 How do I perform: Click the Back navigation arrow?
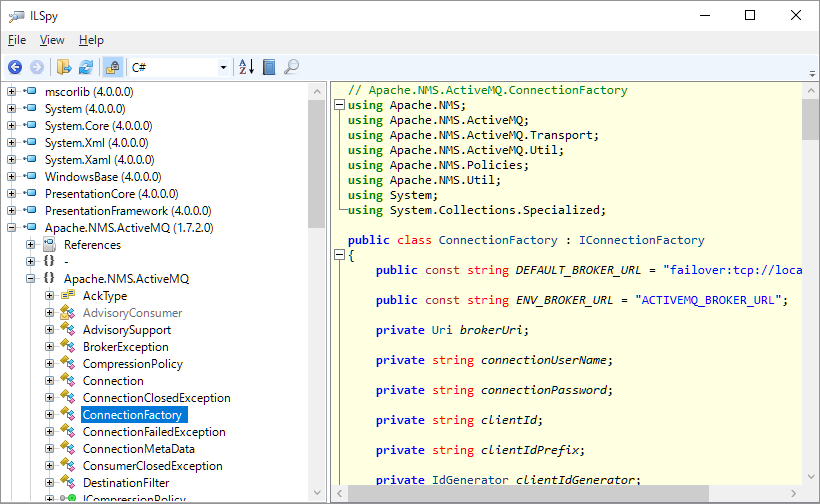pyautogui.click(x=15, y=67)
